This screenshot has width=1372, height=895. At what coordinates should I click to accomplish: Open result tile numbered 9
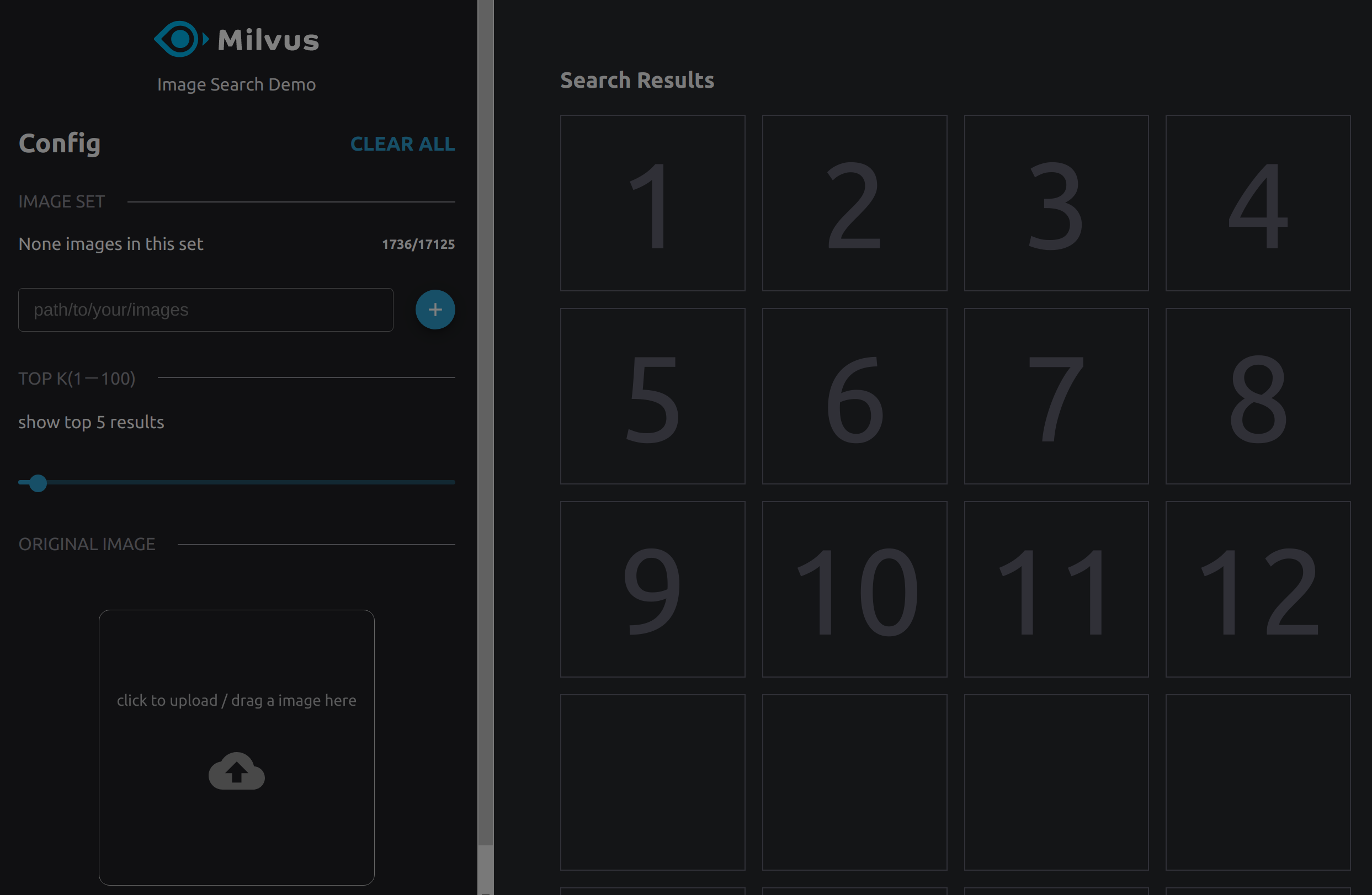[x=652, y=589]
